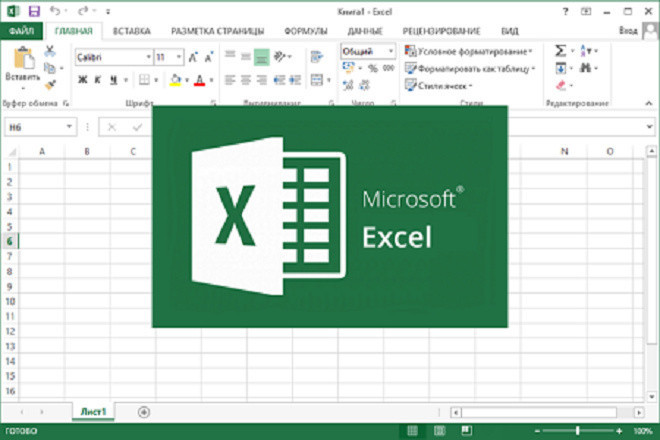Collapse the ribbon with the chevron
Image resolution: width=660 pixels, height=440 pixels.
coord(649,103)
